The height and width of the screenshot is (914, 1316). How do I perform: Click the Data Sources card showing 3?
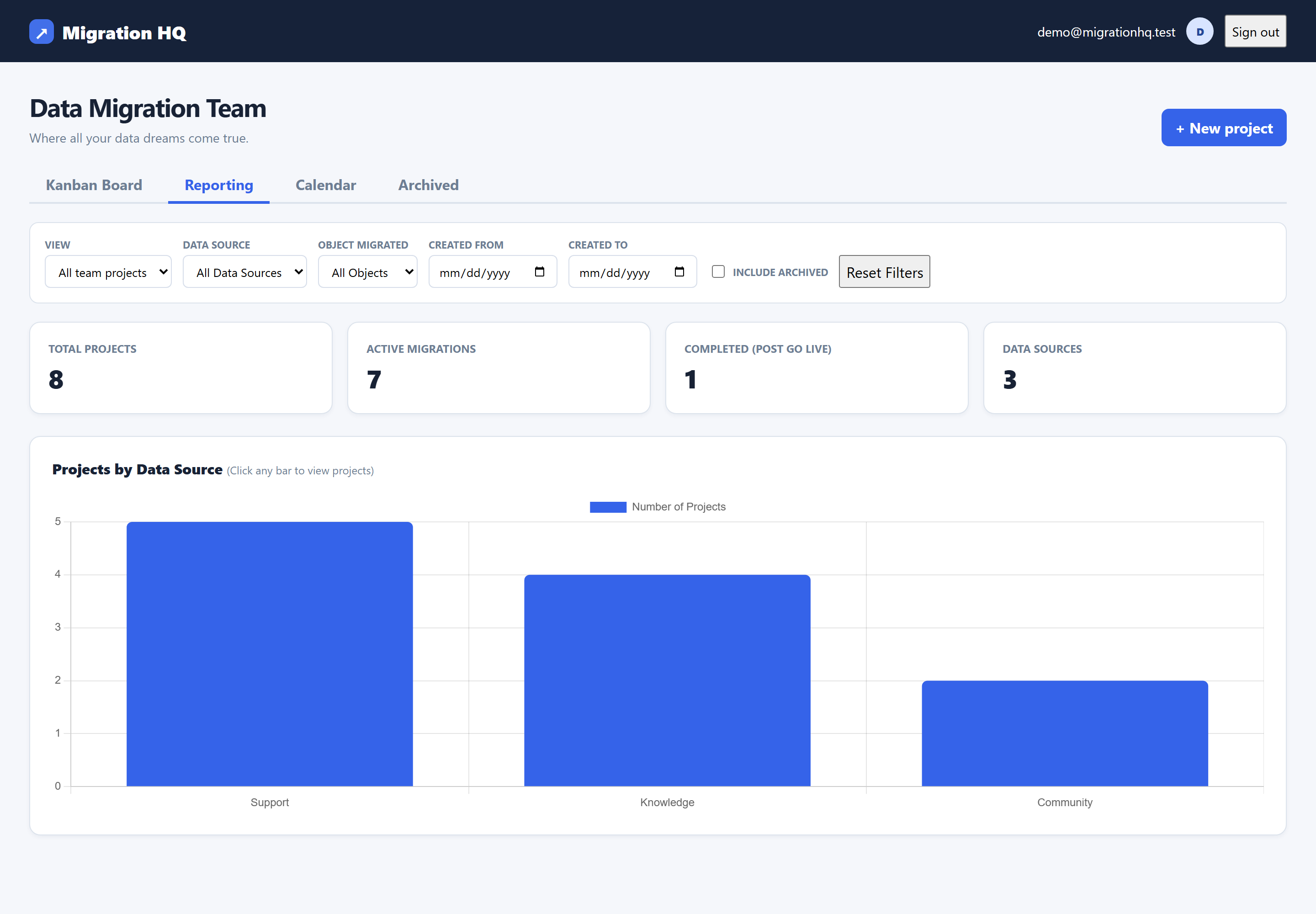click(1135, 368)
